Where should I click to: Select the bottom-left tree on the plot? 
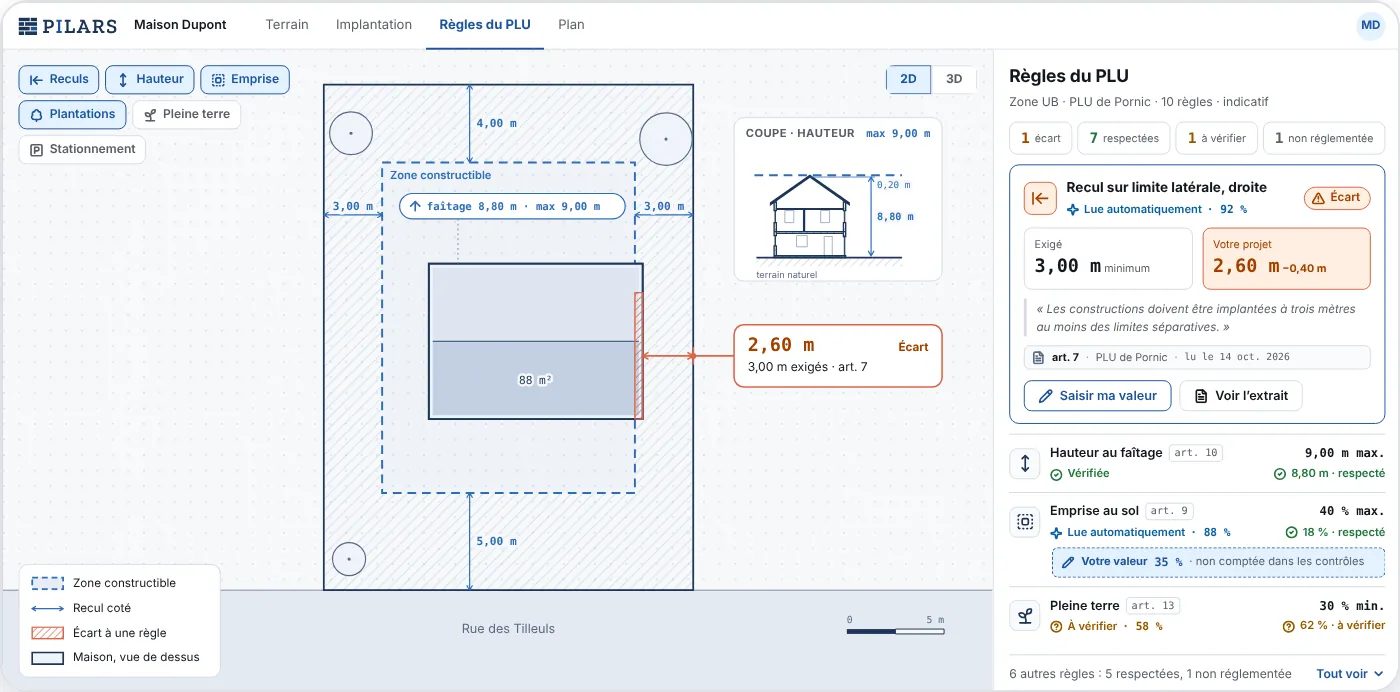(x=349, y=560)
